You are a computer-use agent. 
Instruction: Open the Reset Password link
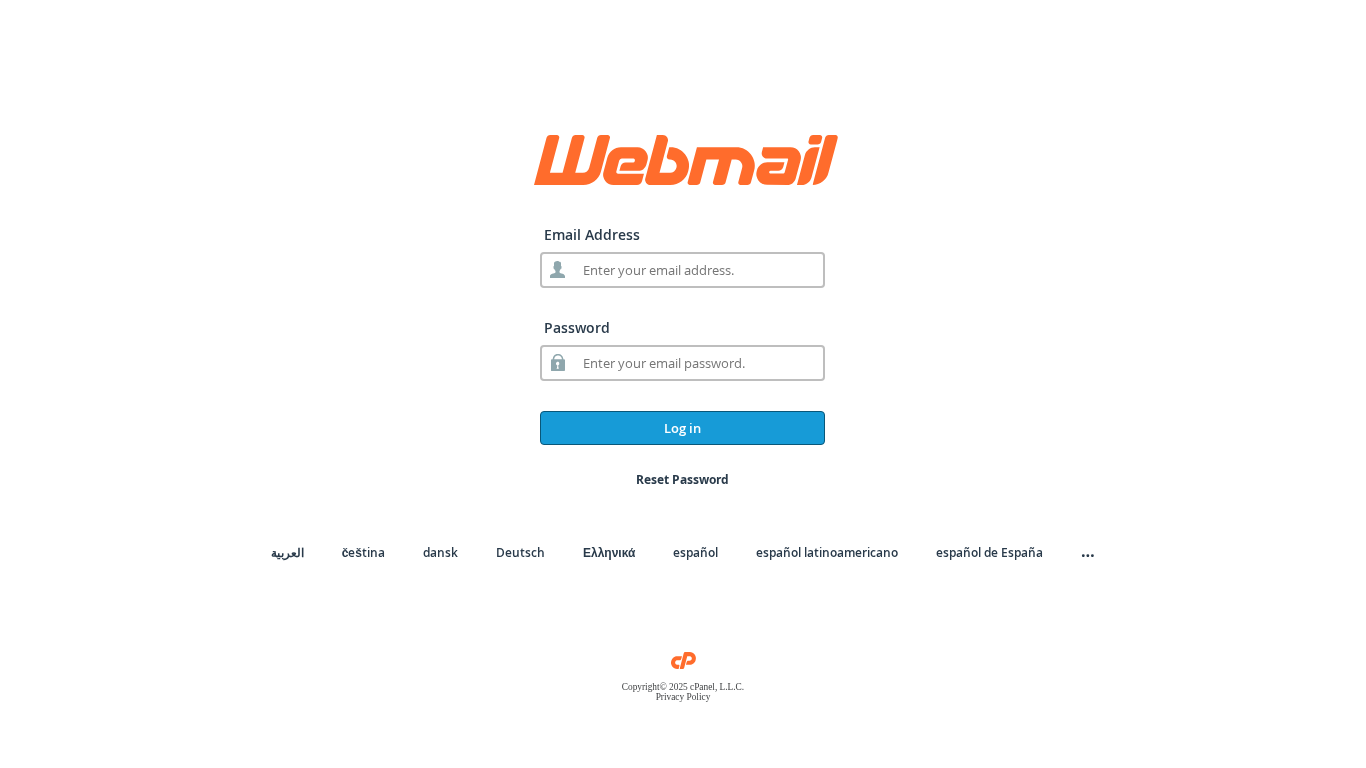(682, 480)
